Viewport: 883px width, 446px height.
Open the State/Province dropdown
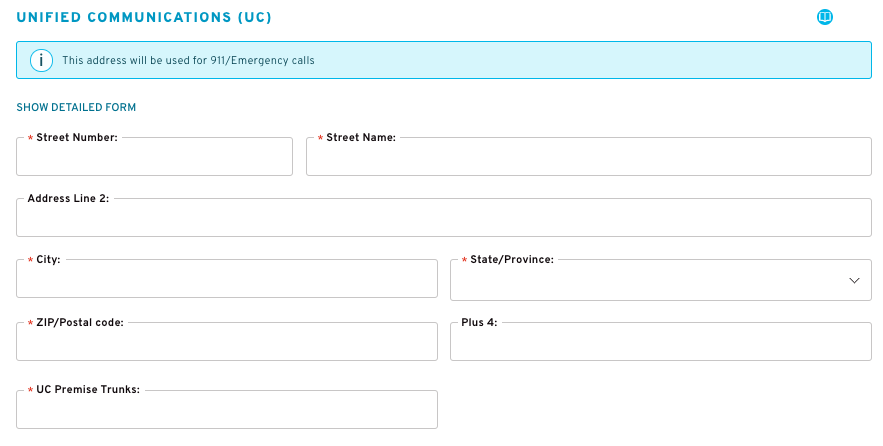tap(661, 280)
